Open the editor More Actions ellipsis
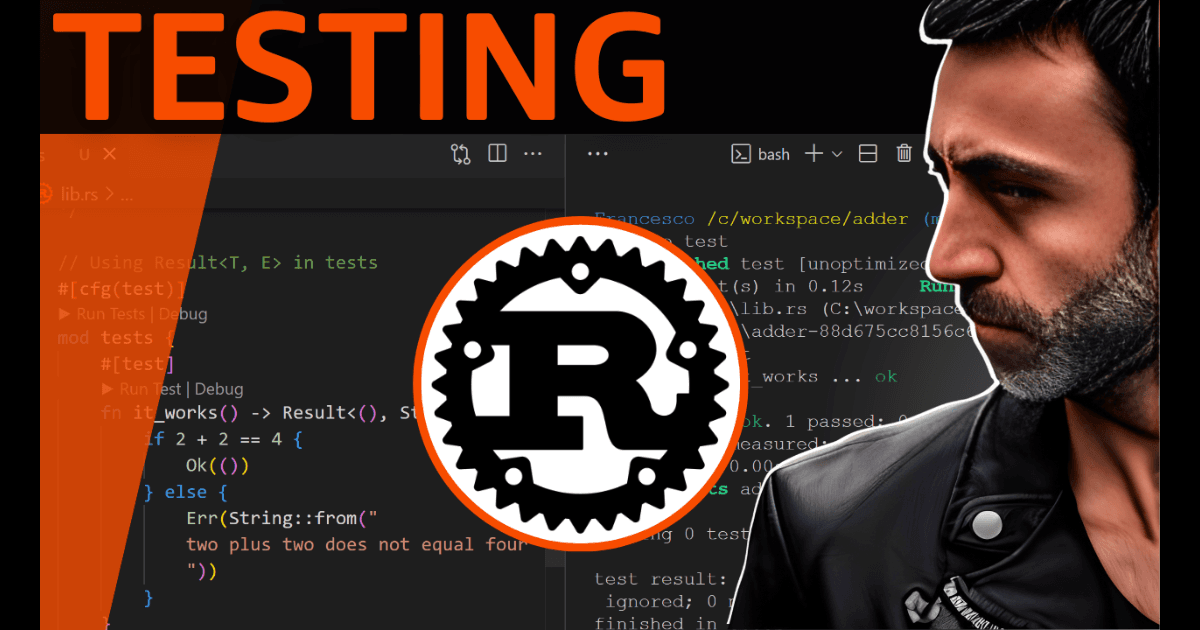This screenshot has height=630, width=1200. [x=533, y=153]
